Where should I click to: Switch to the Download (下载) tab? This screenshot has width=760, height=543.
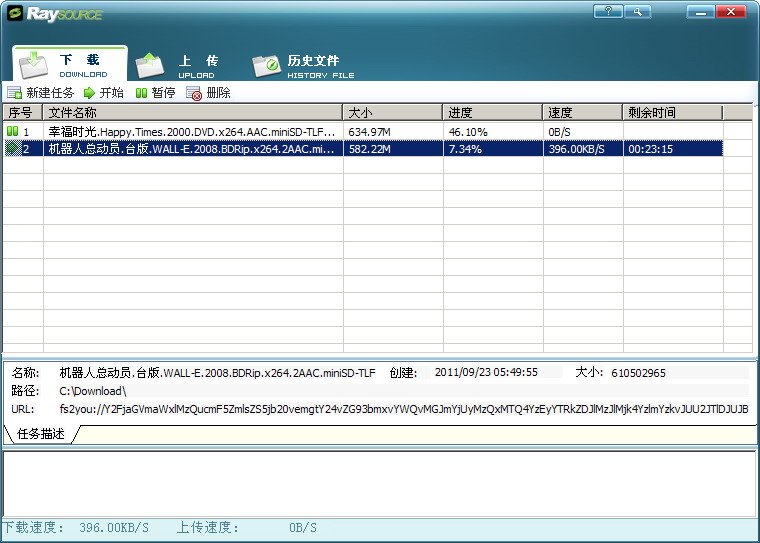pyautogui.click(x=70, y=65)
